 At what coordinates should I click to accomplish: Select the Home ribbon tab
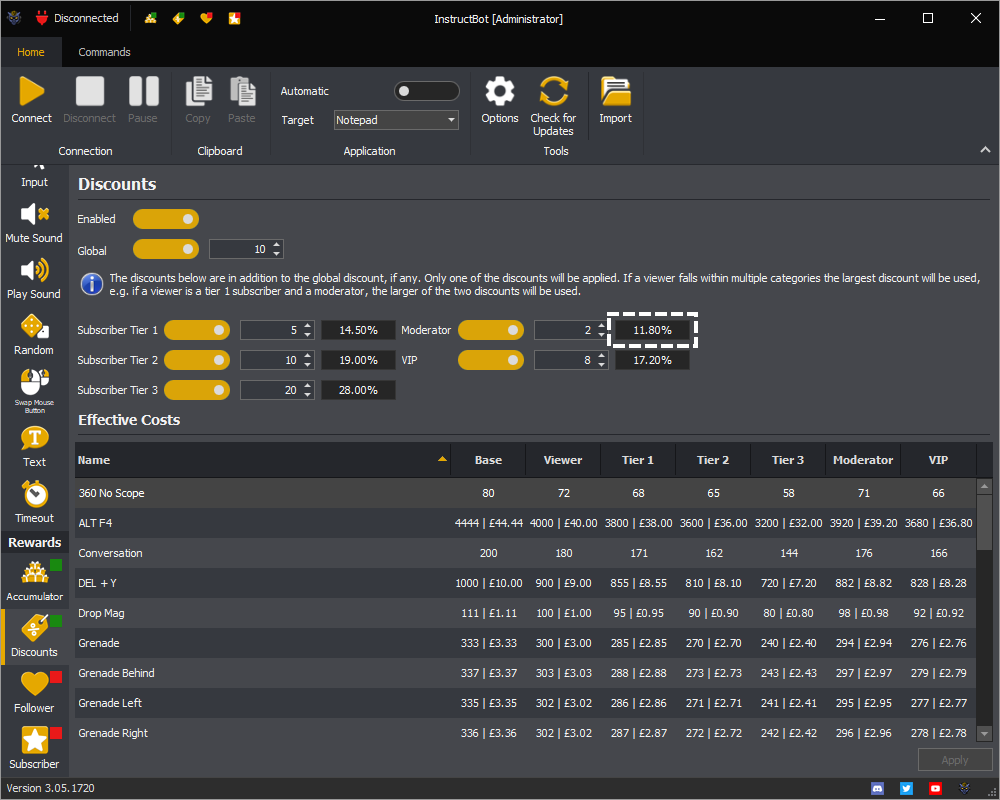pyautogui.click(x=31, y=52)
